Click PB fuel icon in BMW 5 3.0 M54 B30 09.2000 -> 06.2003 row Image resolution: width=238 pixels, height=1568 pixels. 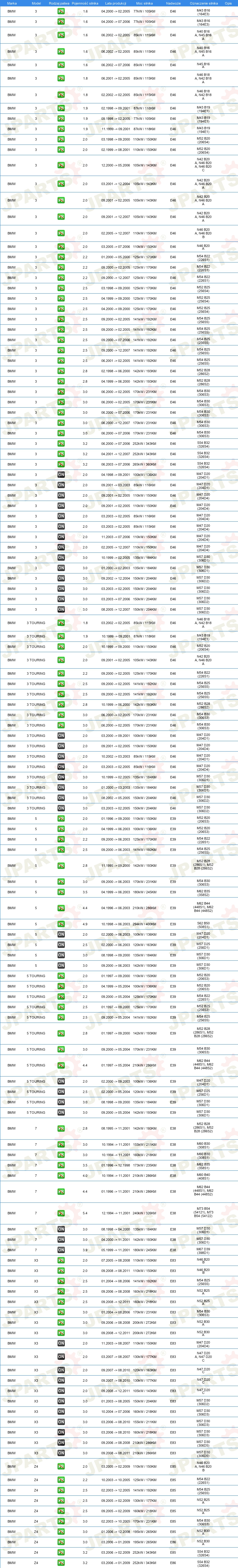61,881
